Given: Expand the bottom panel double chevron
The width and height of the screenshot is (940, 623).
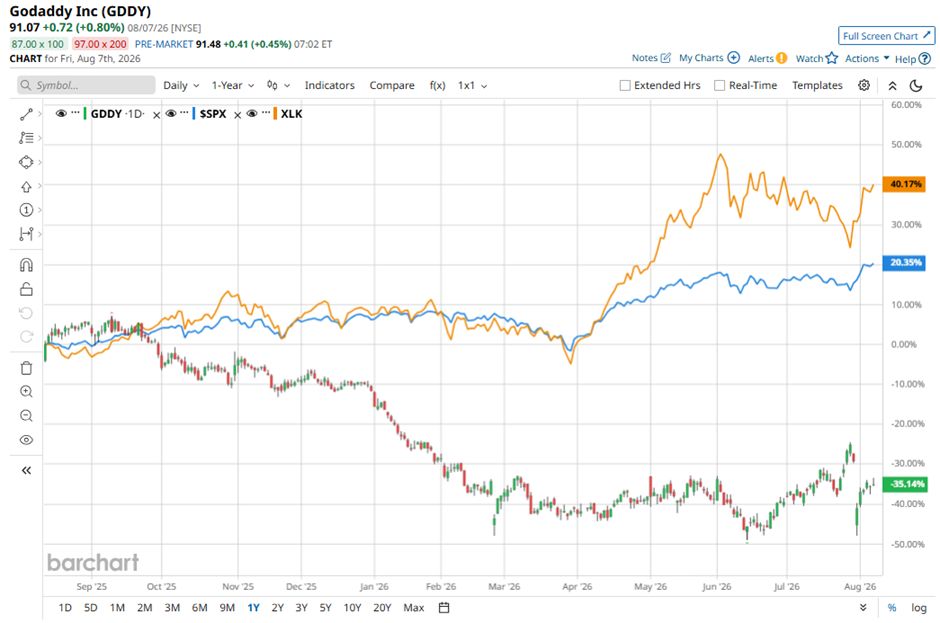Looking at the screenshot, I should (x=863, y=607).
